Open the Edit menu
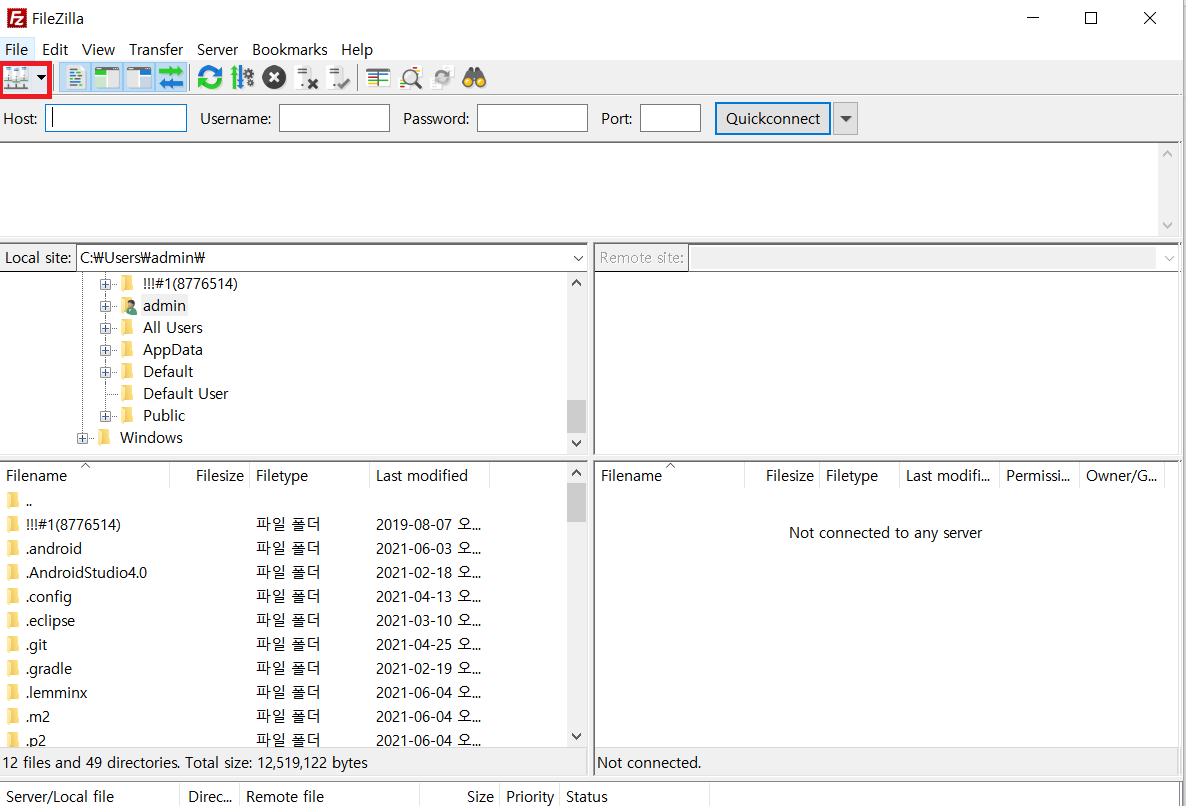1189x806 pixels. tap(55, 49)
